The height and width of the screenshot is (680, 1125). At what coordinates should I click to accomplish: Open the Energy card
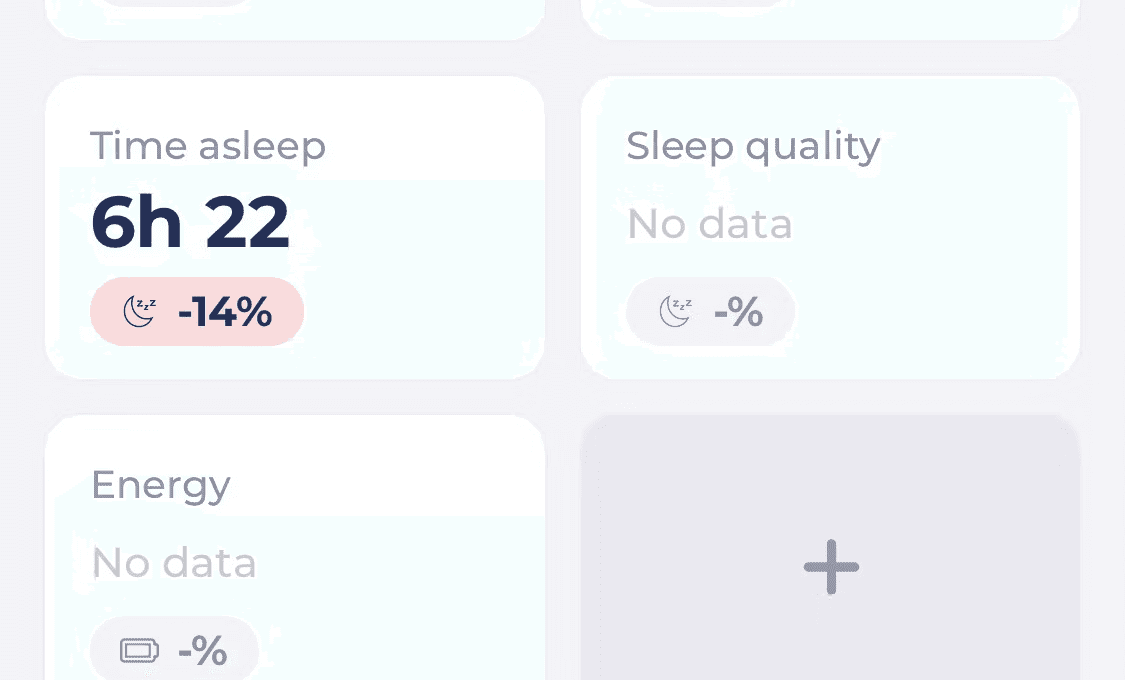click(295, 548)
